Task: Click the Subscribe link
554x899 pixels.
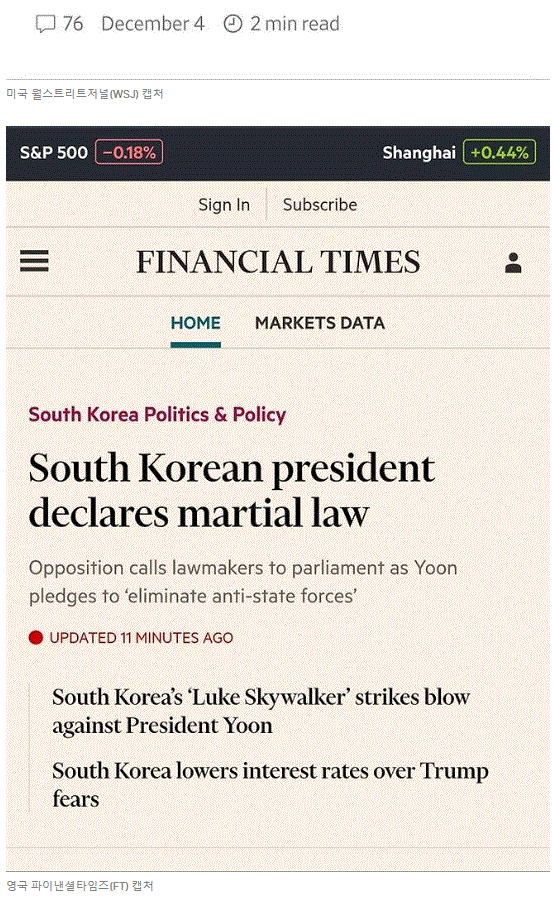Action: coord(320,205)
